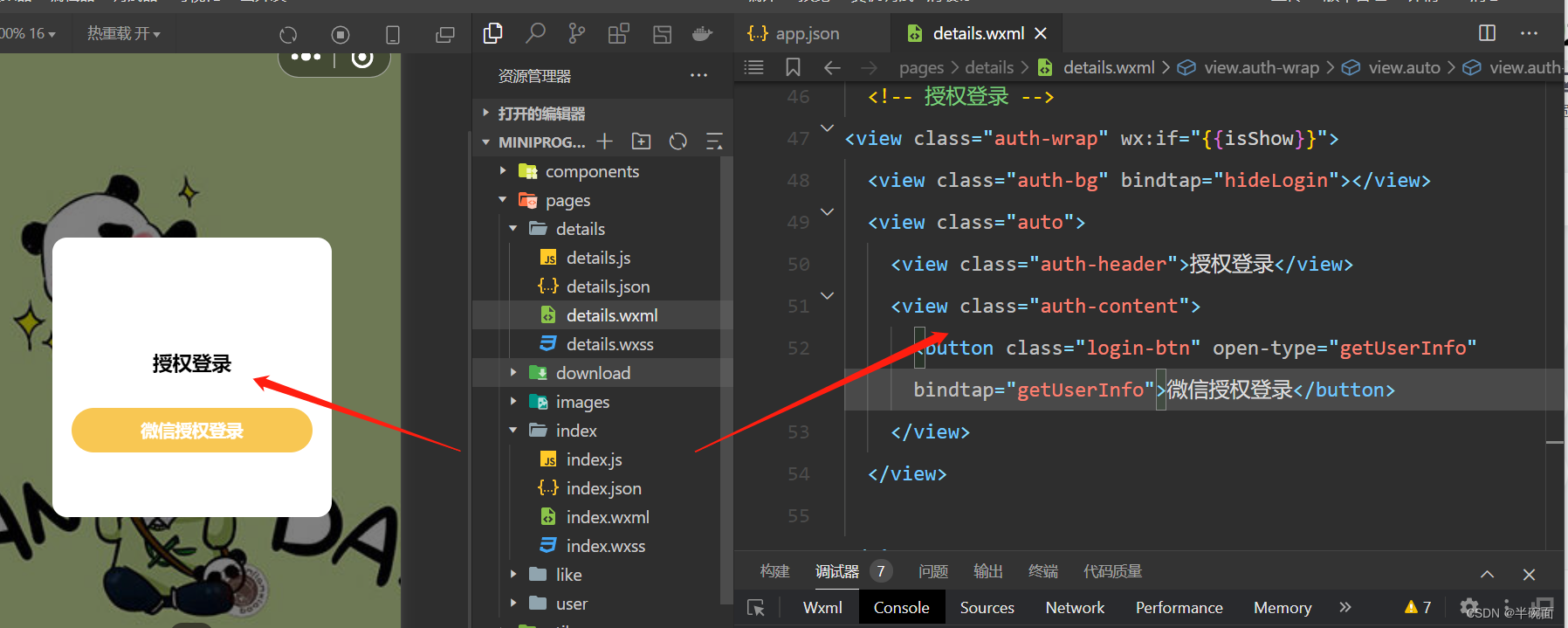Switch to the Network tab
Image resolution: width=1568 pixels, height=628 pixels.
(1075, 607)
